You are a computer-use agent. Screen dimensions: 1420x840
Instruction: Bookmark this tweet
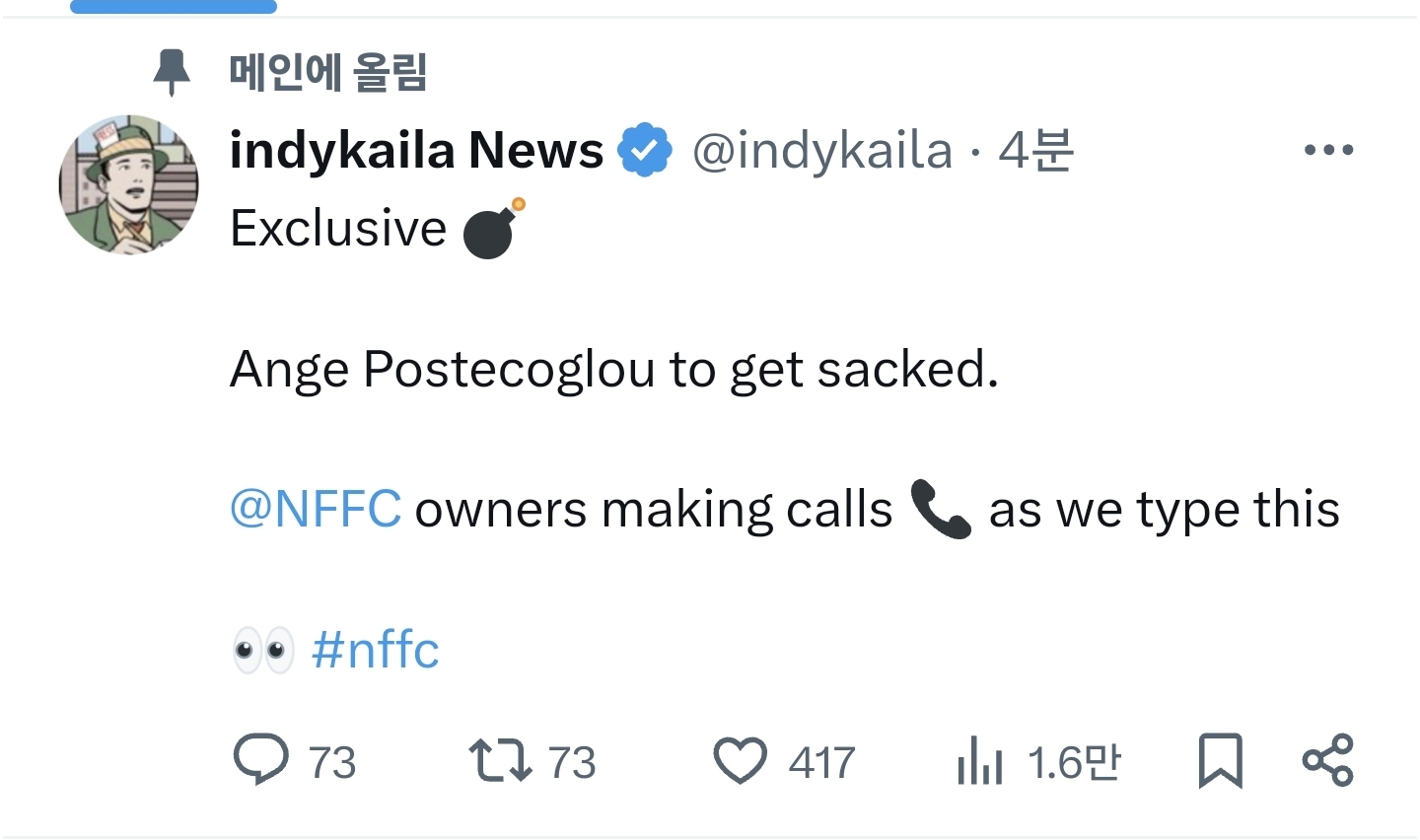tap(1220, 761)
